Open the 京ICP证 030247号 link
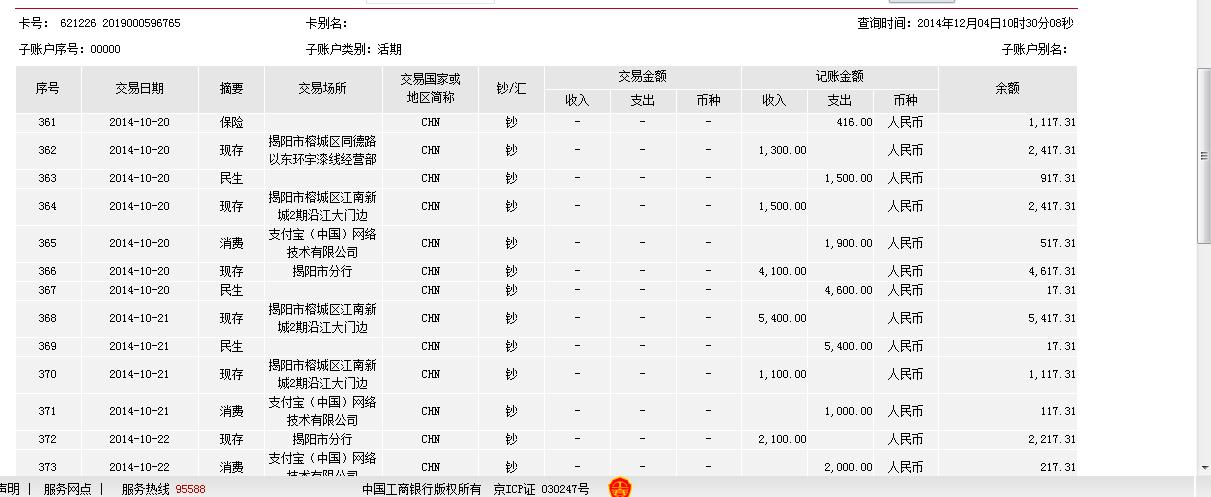 [541, 489]
